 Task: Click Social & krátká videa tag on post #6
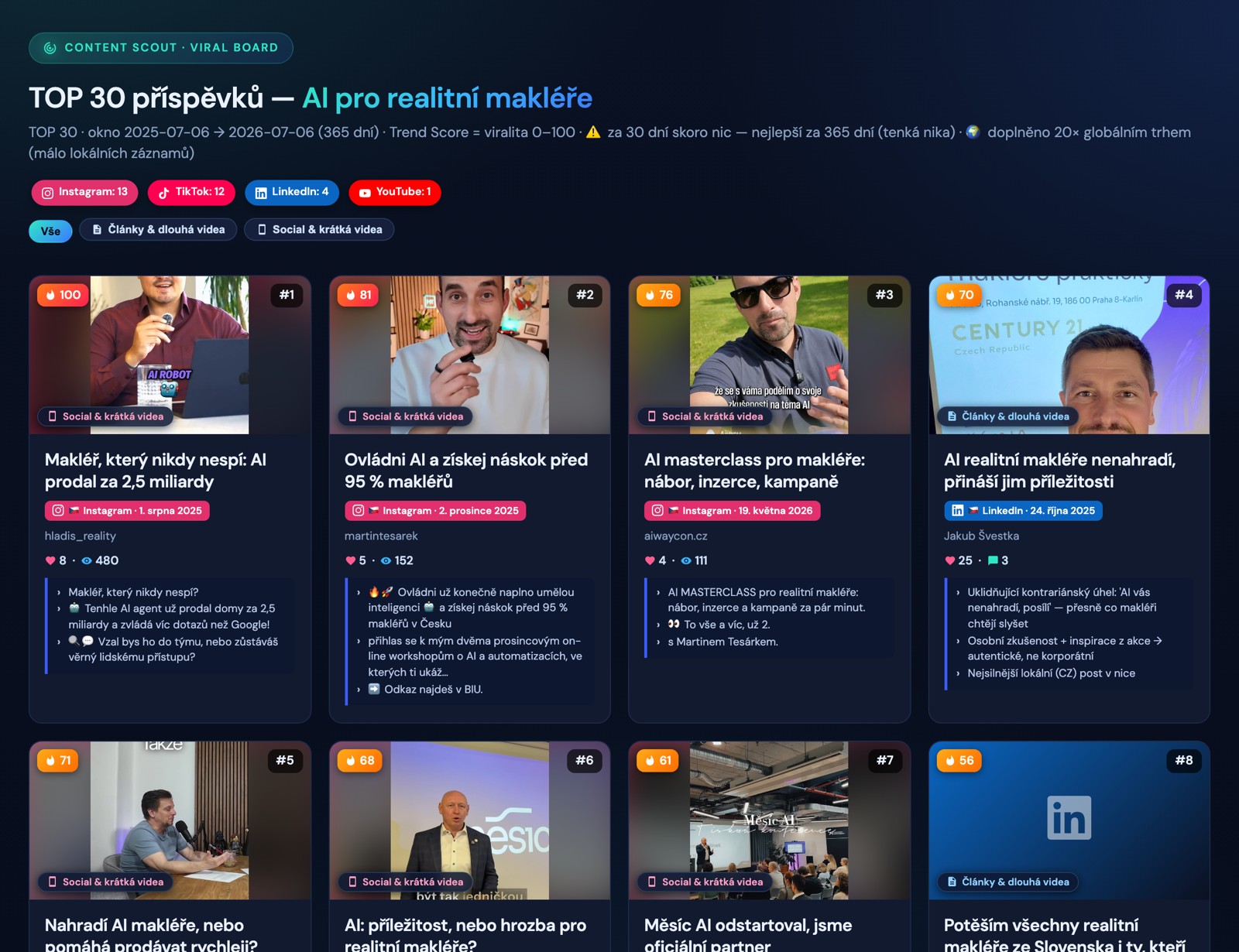[x=406, y=882]
